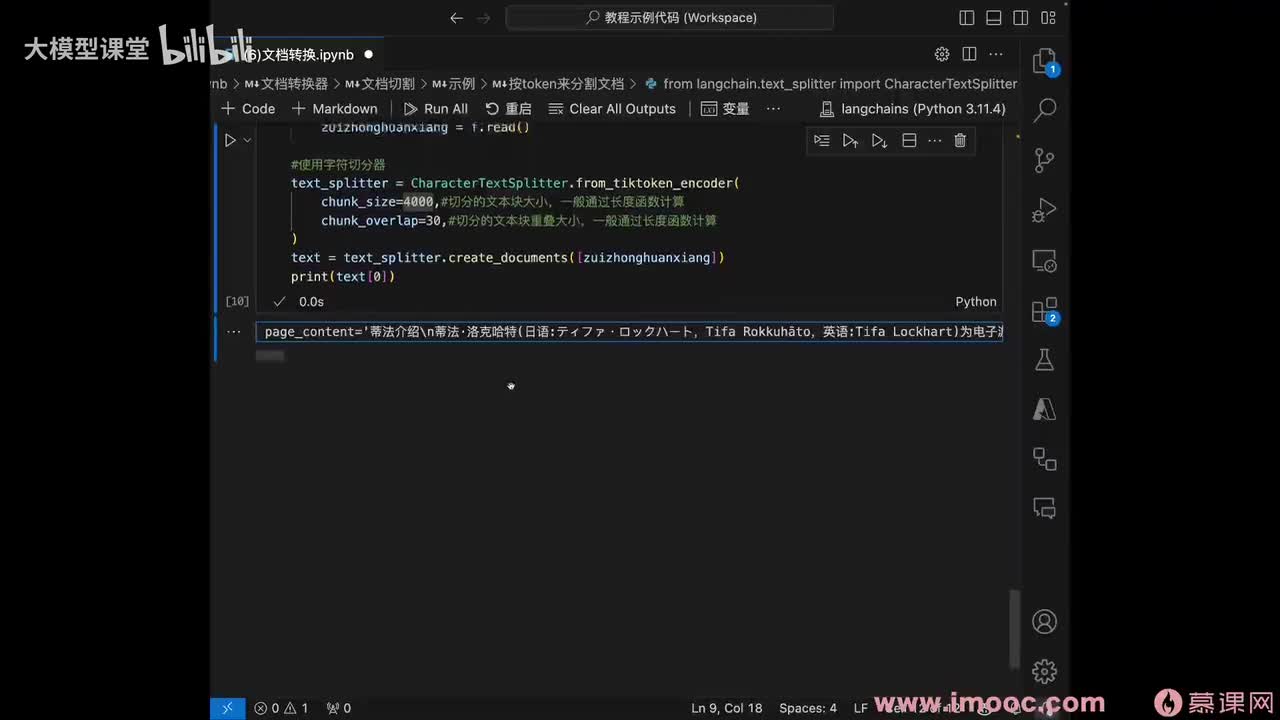Select the 文档转换.ipynb editor tab

(x=298, y=54)
